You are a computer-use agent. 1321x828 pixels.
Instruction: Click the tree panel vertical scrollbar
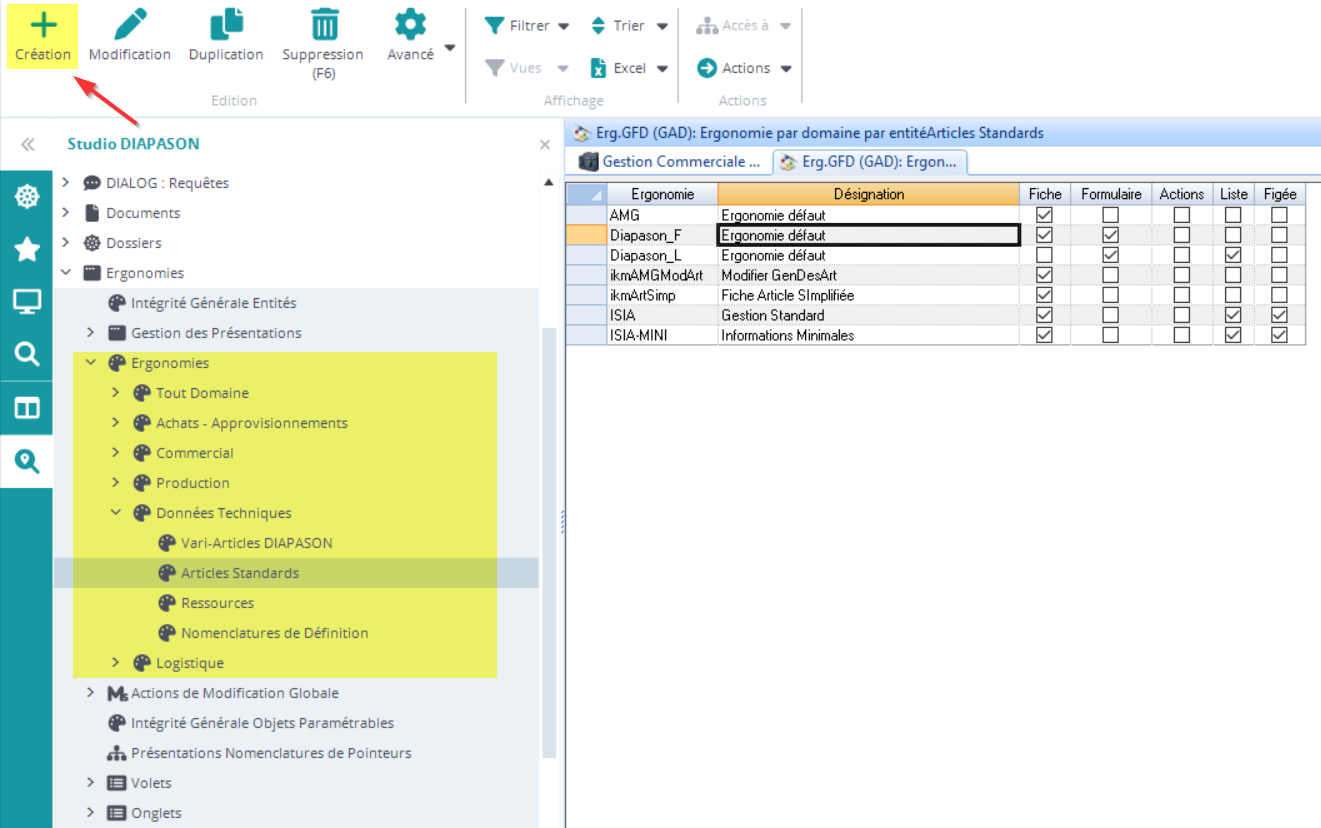click(547, 540)
